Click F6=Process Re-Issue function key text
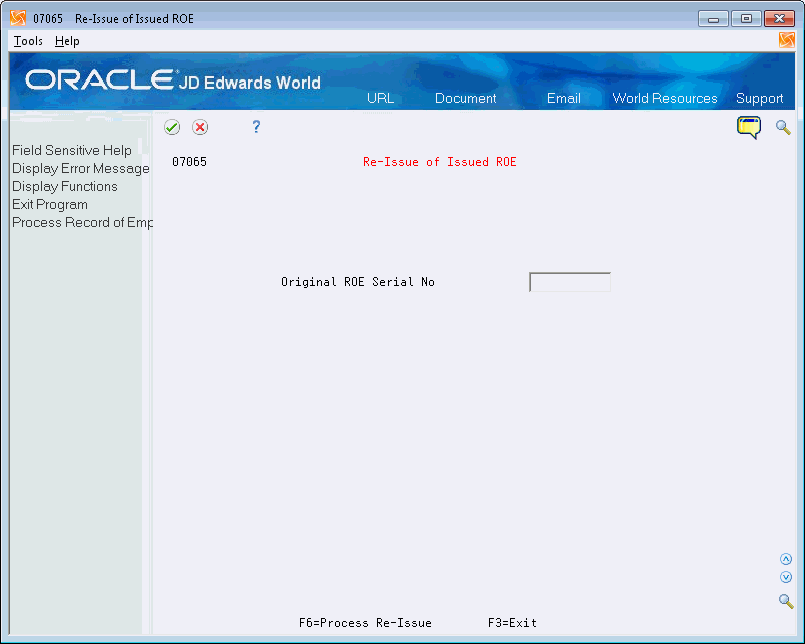 coord(365,623)
